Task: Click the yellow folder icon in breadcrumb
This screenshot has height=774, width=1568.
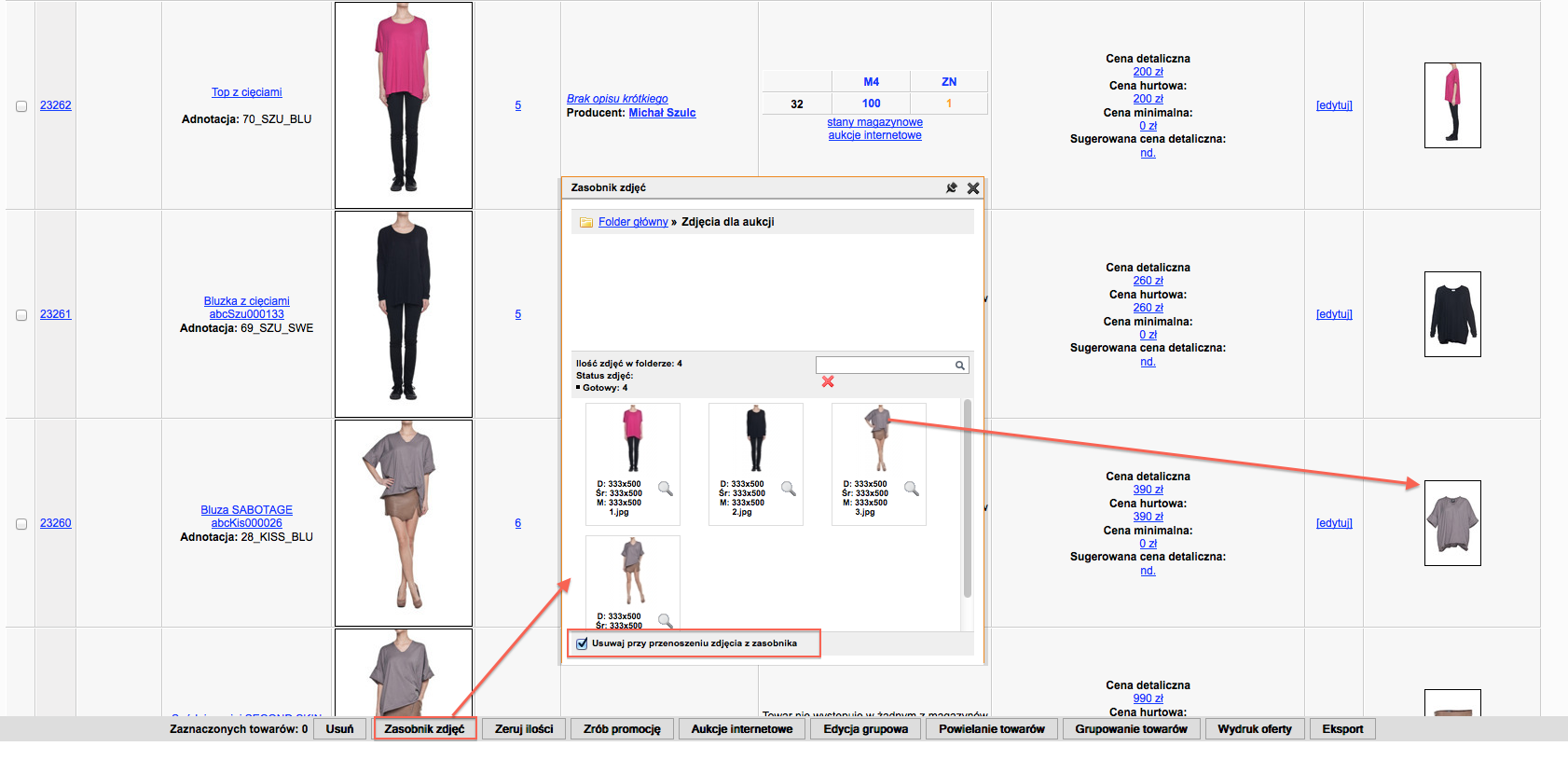Action: 586,223
